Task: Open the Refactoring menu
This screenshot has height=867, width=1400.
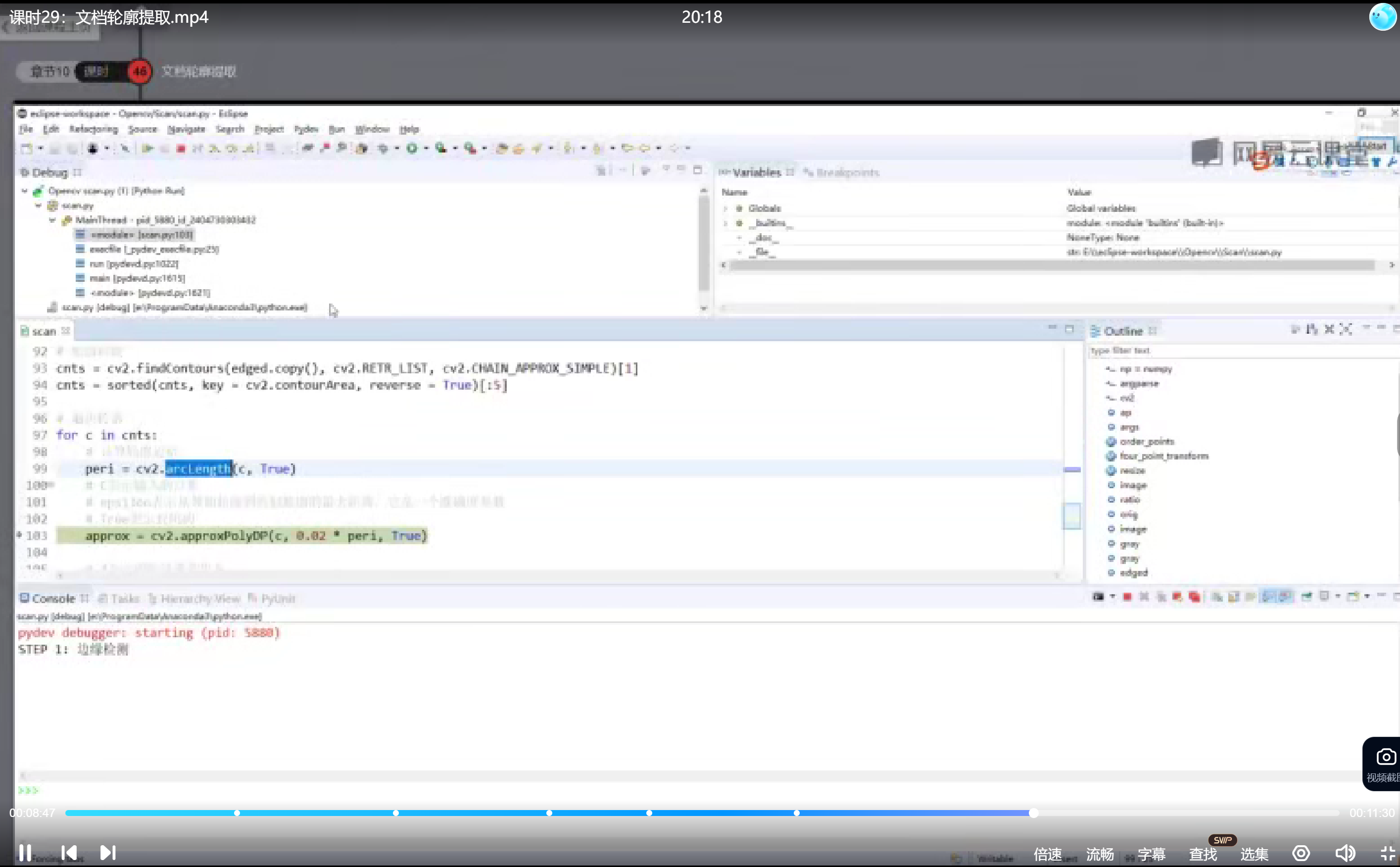Action: click(94, 129)
